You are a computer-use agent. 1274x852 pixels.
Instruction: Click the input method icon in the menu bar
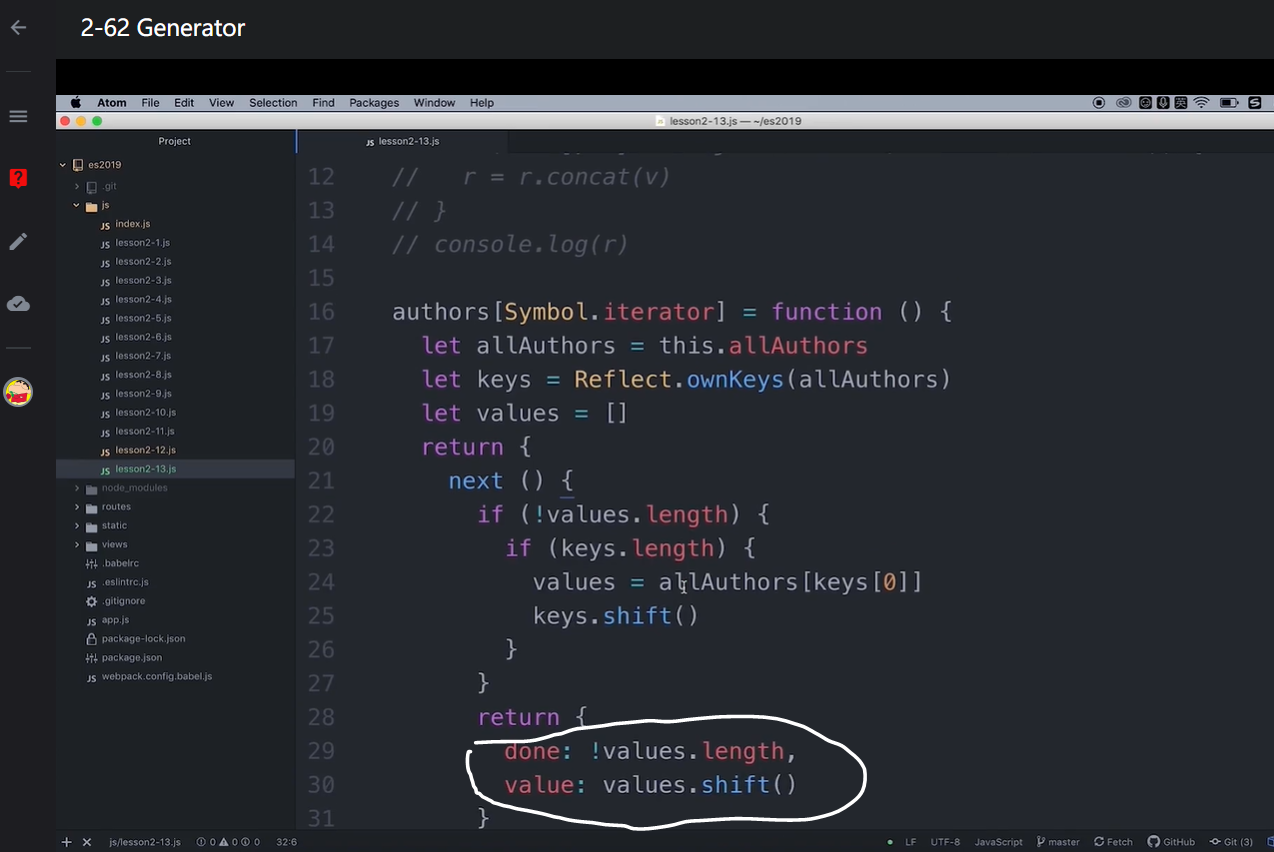pyautogui.click(x=1180, y=102)
